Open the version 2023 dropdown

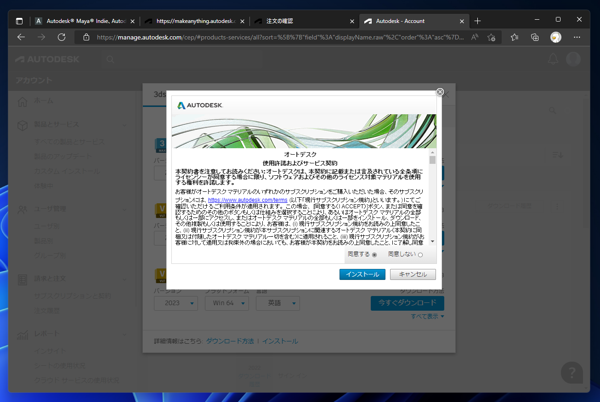coord(176,303)
